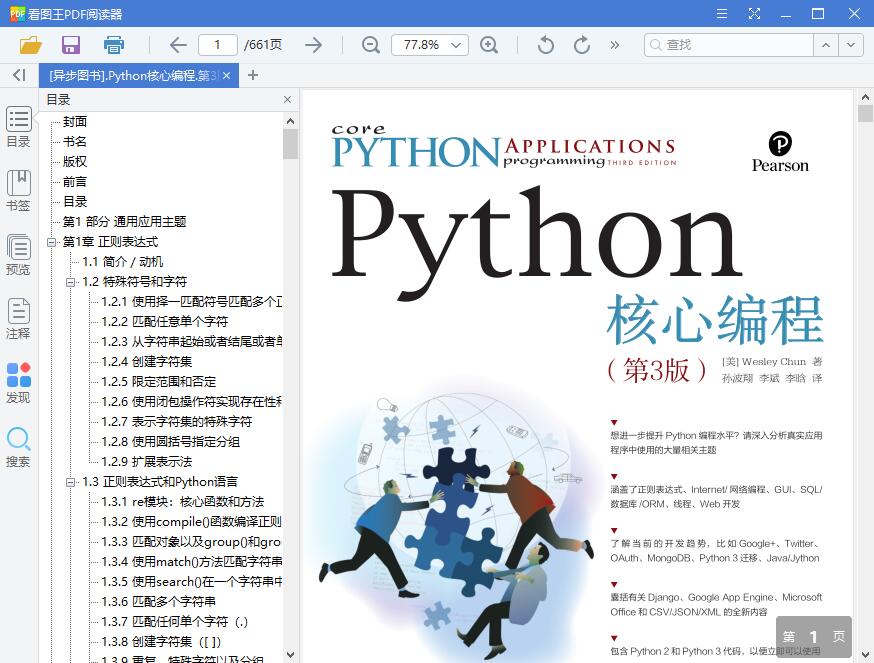Screen dimensions: 874x663
Task: Find the previous search result
Action: (x=826, y=45)
